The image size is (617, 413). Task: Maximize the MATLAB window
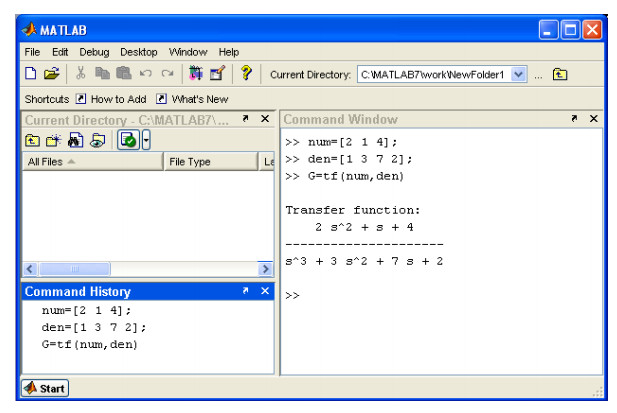pyautogui.click(x=570, y=30)
